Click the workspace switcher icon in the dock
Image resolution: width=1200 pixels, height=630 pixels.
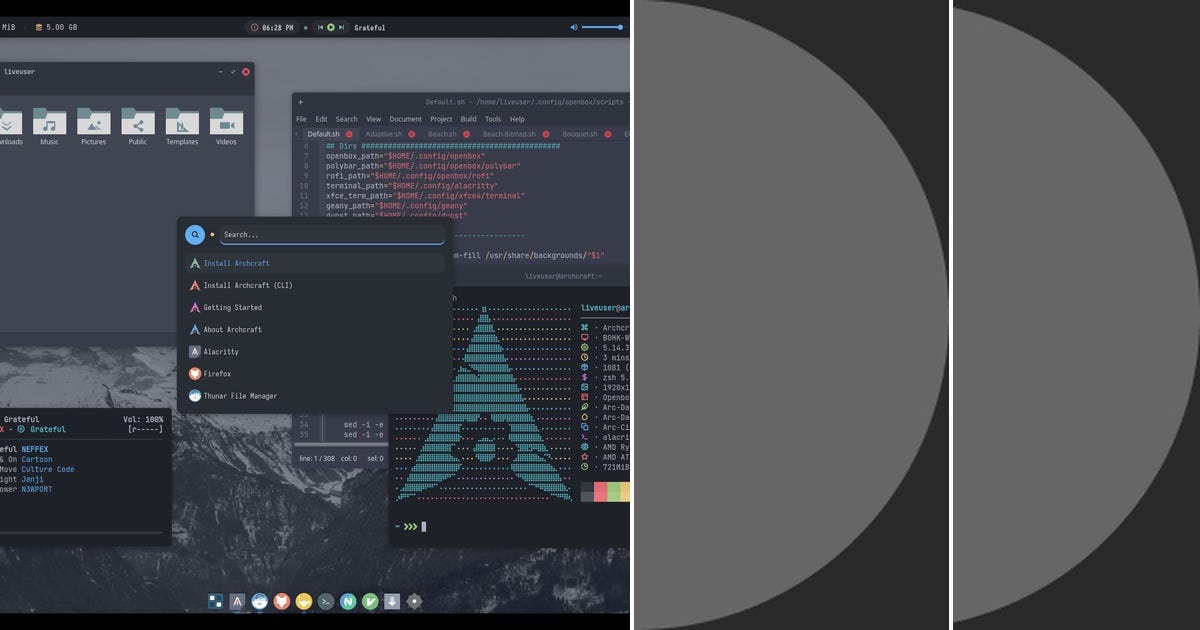[215, 601]
